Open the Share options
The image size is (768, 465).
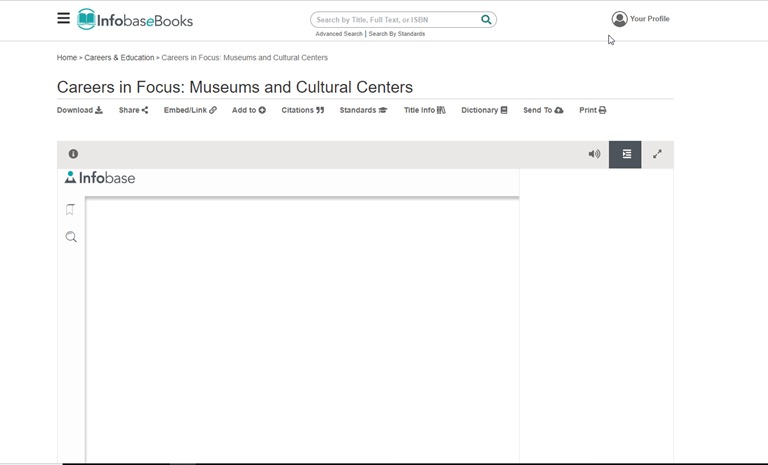point(133,110)
